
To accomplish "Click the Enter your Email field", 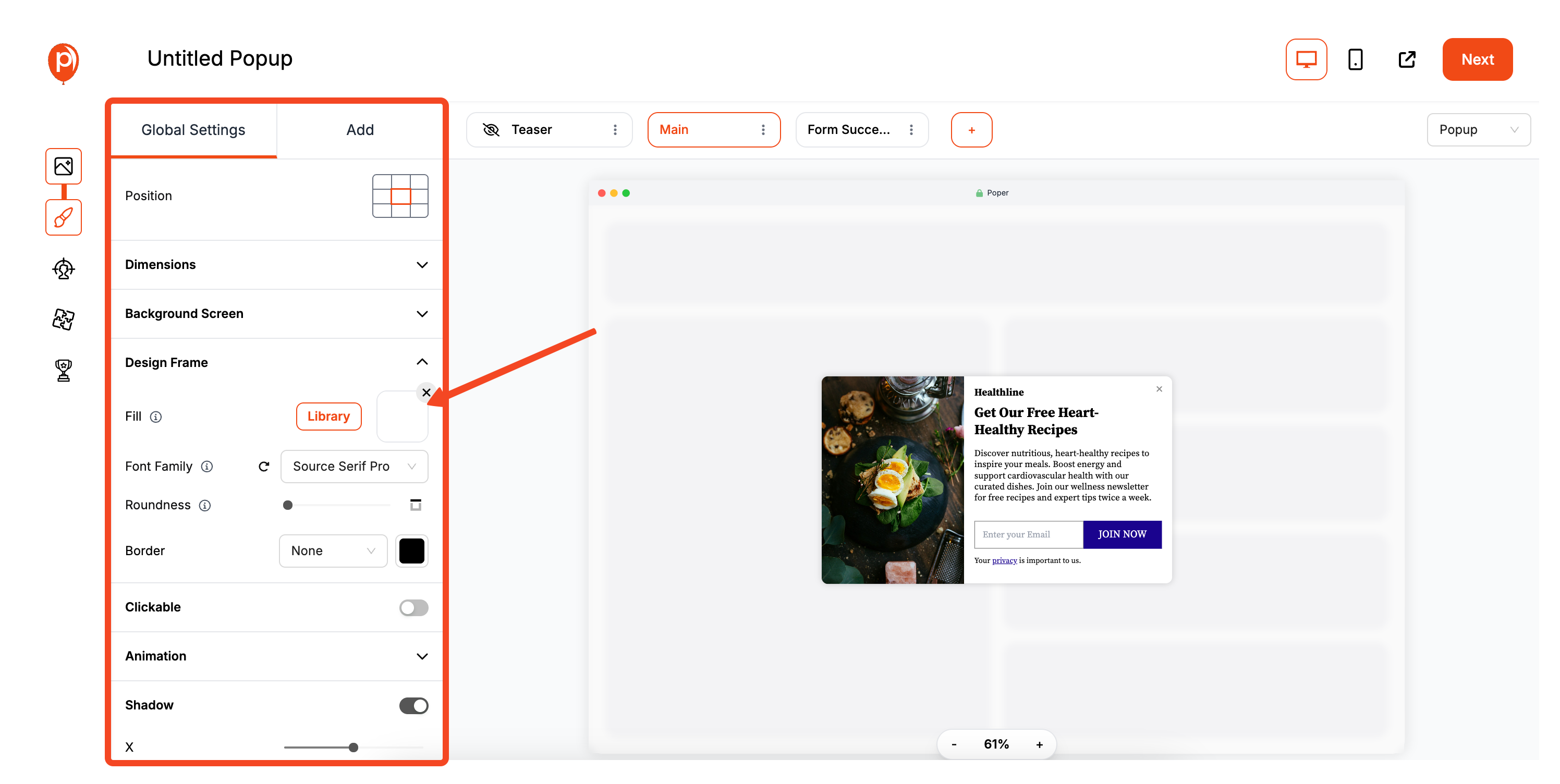I will pyautogui.click(x=1028, y=534).
